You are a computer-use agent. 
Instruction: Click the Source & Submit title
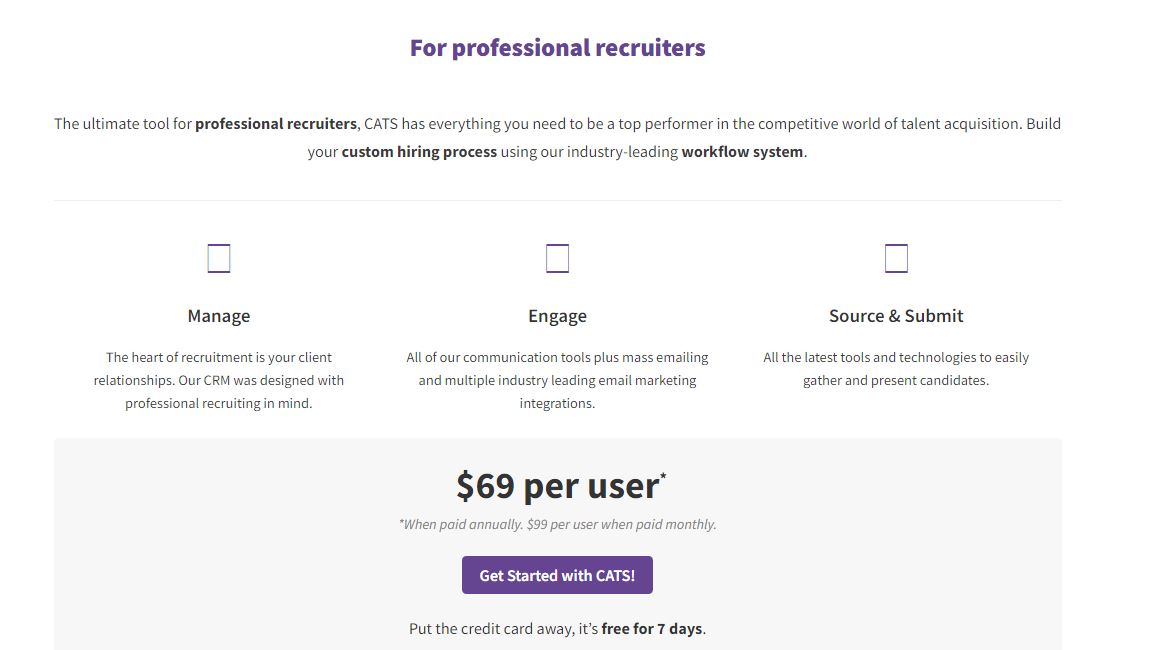[x=896, y=316]
